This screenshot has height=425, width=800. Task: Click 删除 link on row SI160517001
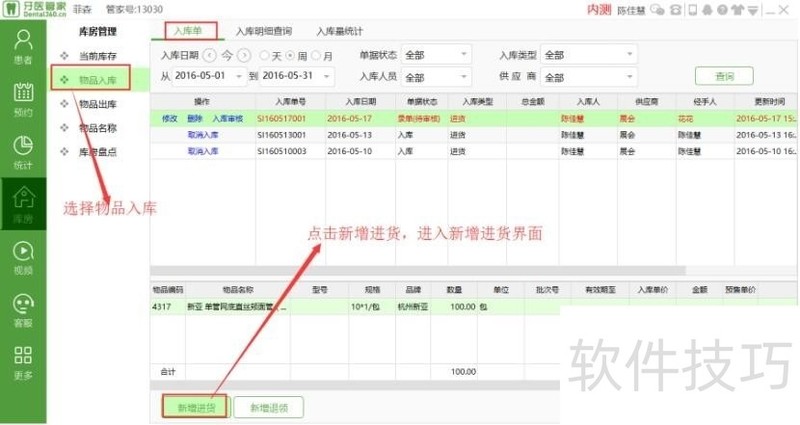[x=195, y=118]
